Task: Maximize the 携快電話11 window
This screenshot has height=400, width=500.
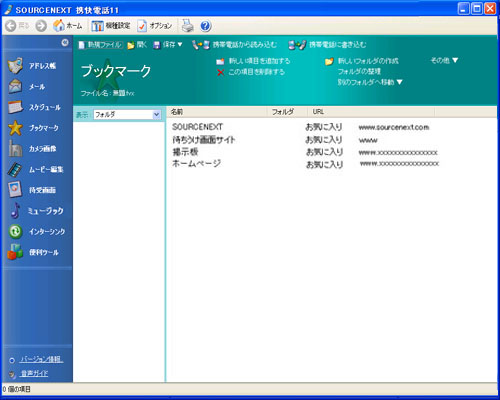Action: click(x=477, y=9)
